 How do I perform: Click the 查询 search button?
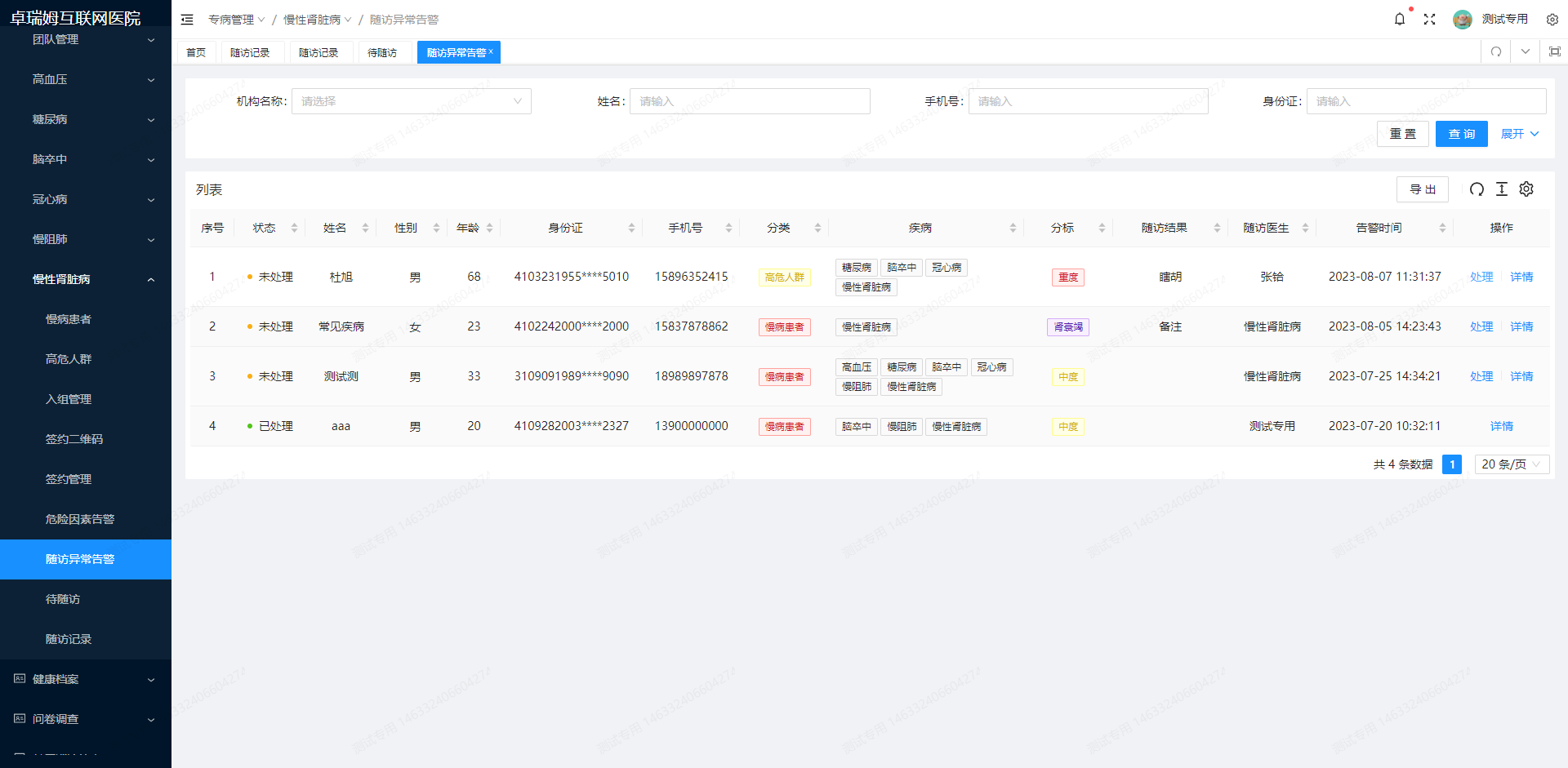point(1461,134)
